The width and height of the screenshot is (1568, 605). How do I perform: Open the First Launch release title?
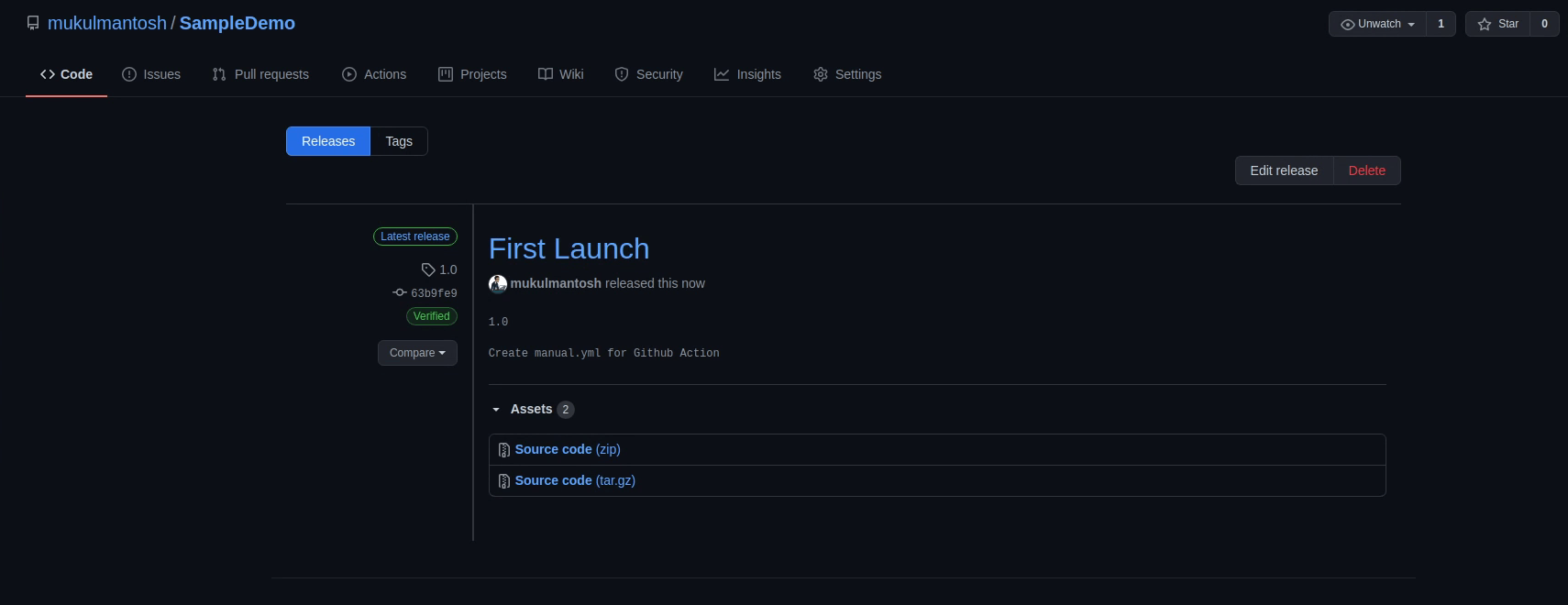(x=569, y=248)
